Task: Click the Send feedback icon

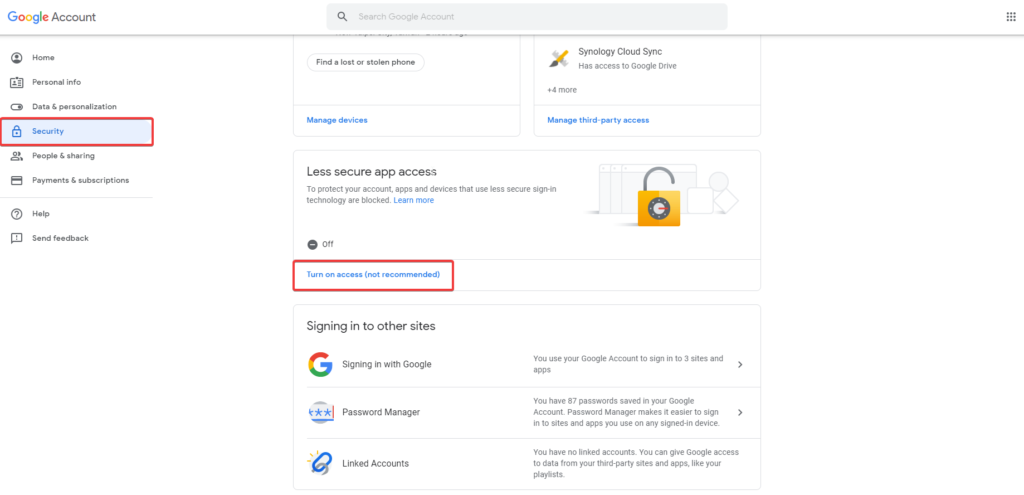Action: [x=16, y=238]
